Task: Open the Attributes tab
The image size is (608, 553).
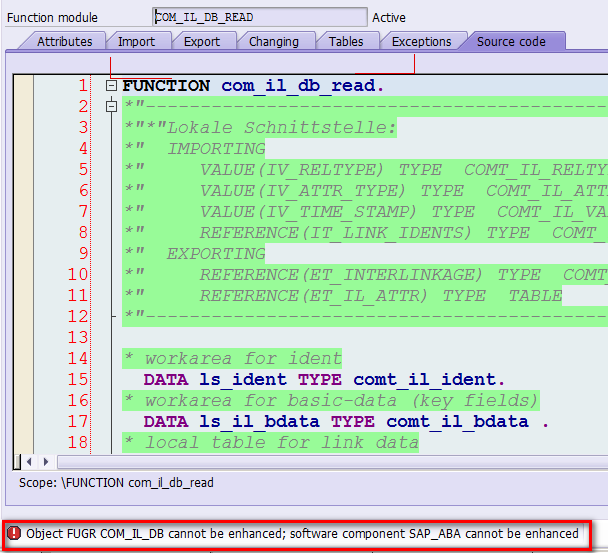Action: [x=64, y=41]
